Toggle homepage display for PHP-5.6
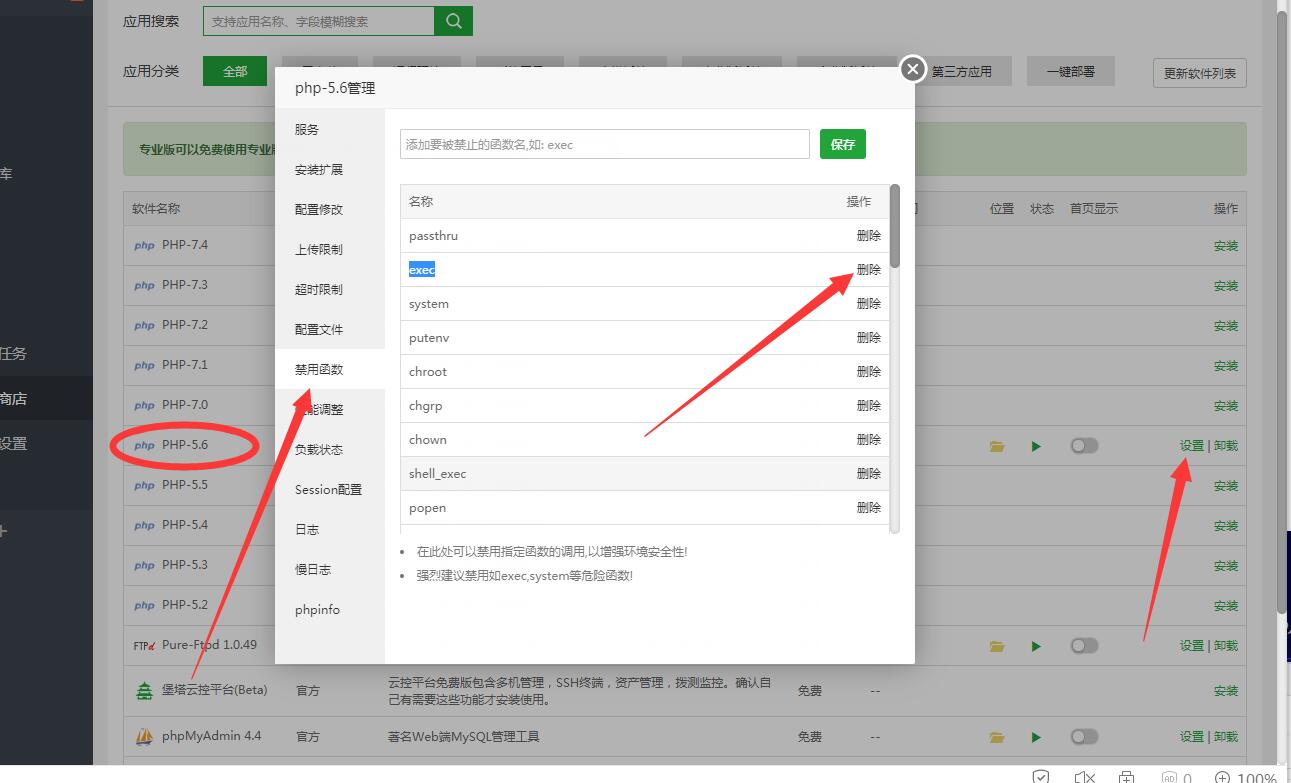The image size is (1291, 783). (x=1083, y=446)
